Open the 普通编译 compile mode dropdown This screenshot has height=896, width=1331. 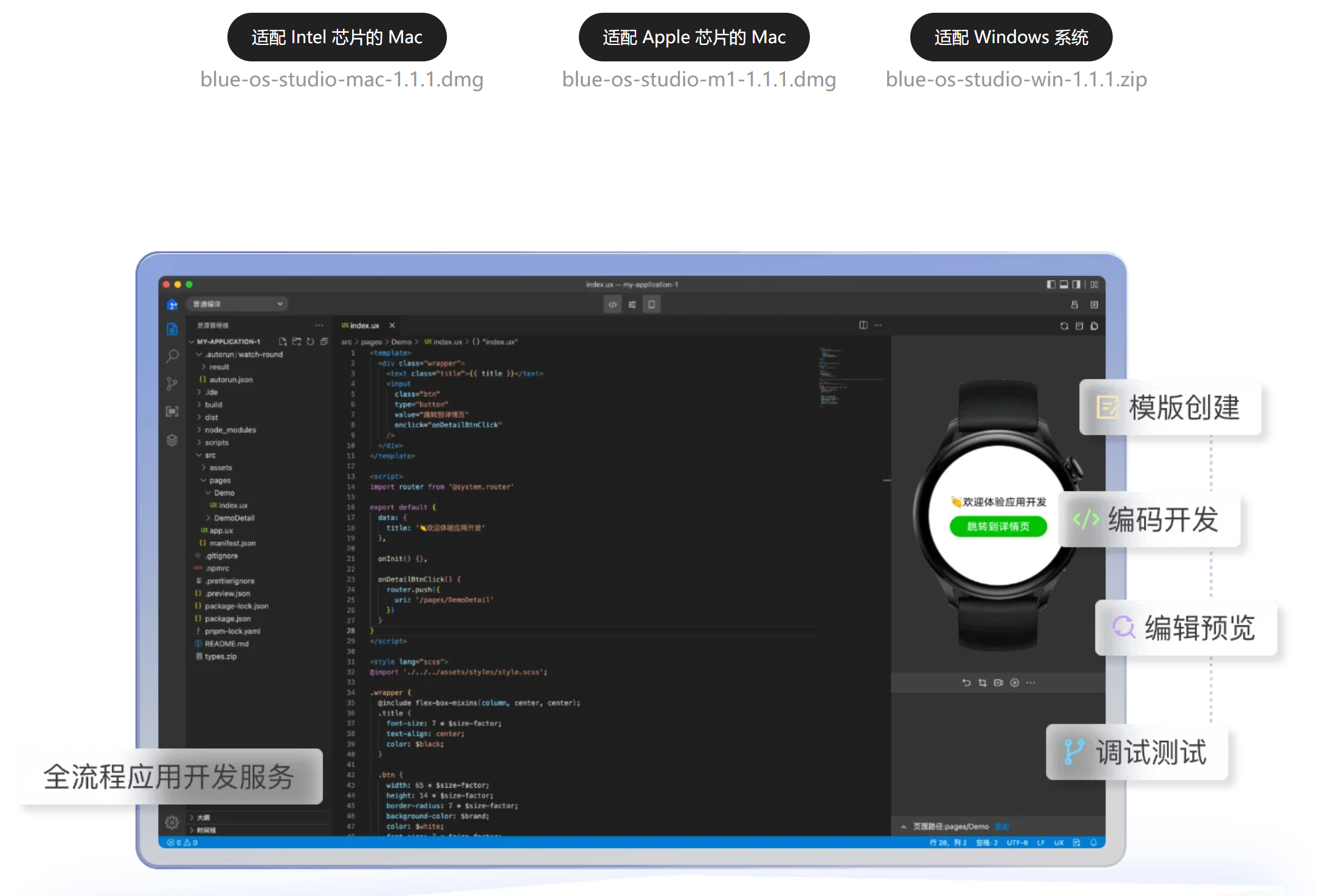238,304
